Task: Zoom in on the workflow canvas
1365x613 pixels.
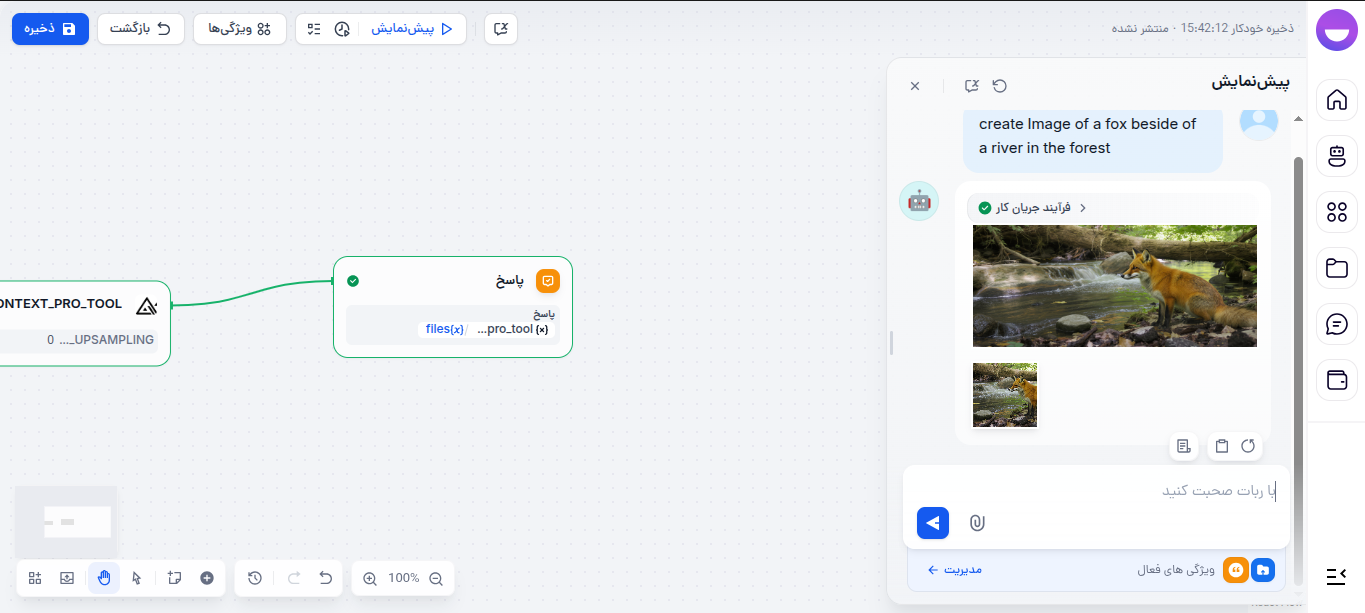Action: [370, 578]
